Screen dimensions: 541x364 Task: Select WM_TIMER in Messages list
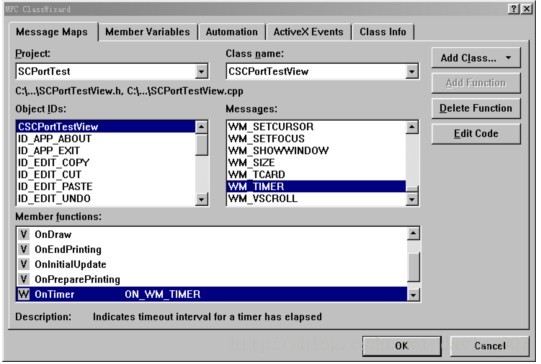click(x=316, y=187)
